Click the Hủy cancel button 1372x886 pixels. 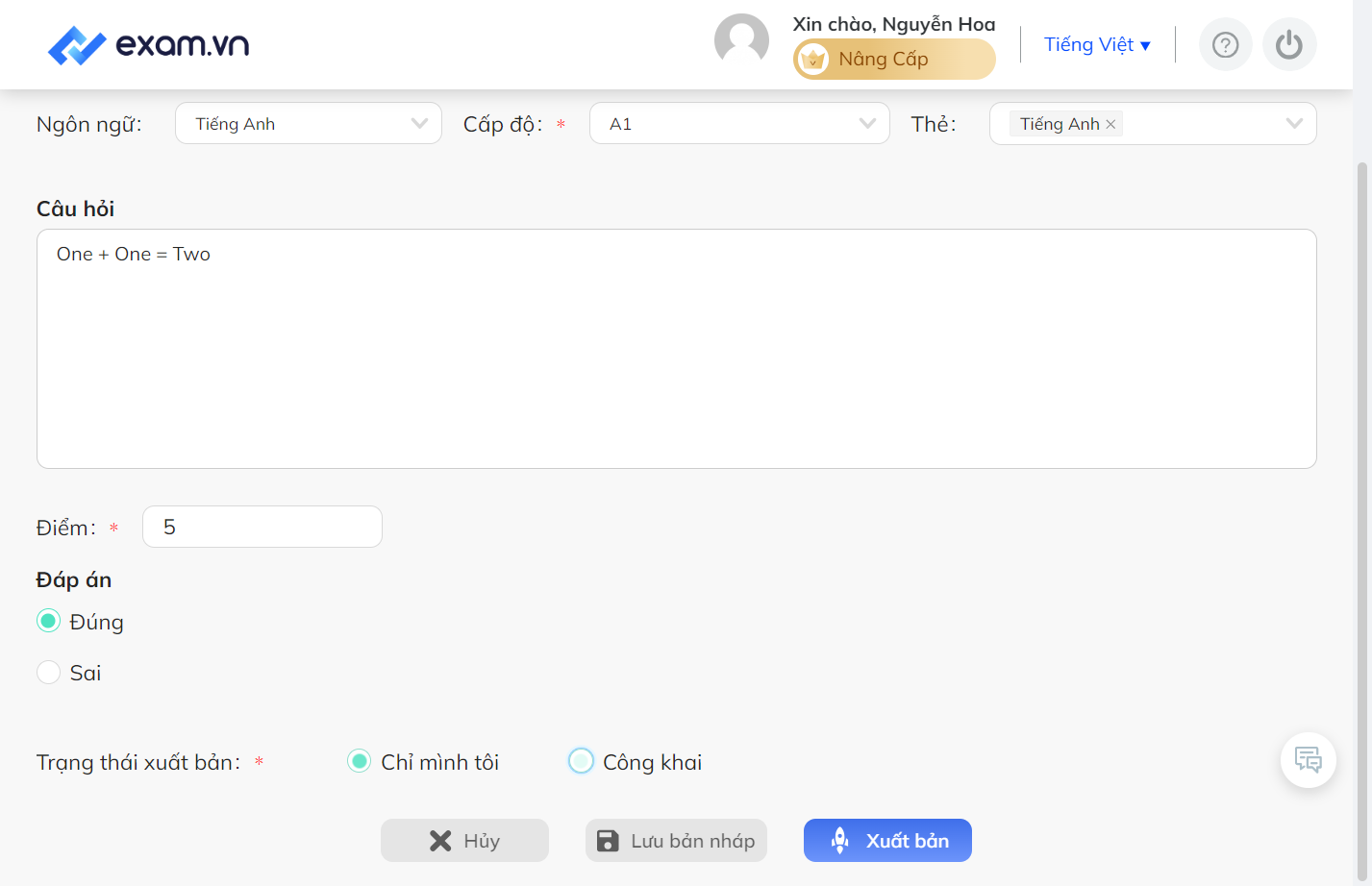464,841
